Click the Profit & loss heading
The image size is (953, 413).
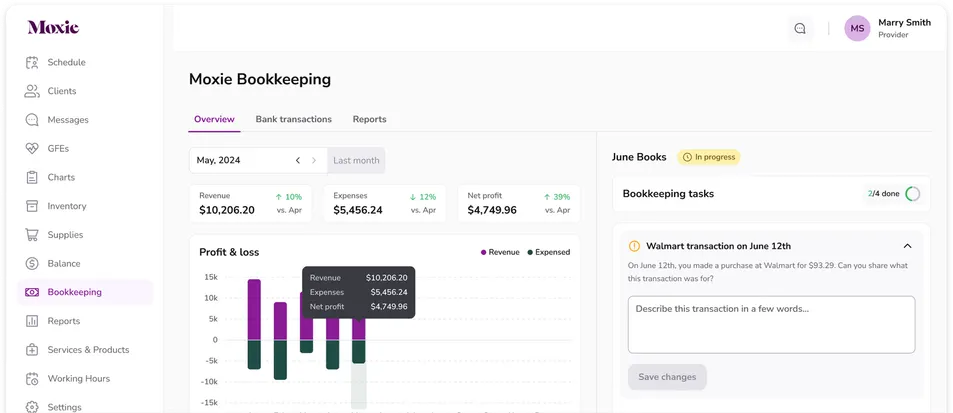pos(229,252)
